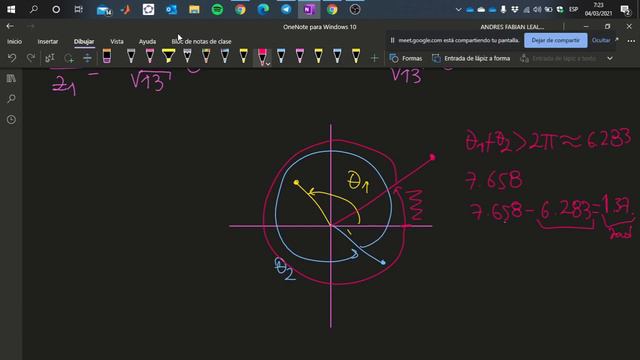Open the red pen's options dropdown
This screenshot has width=640, height=360.
(x=268, y=64)
